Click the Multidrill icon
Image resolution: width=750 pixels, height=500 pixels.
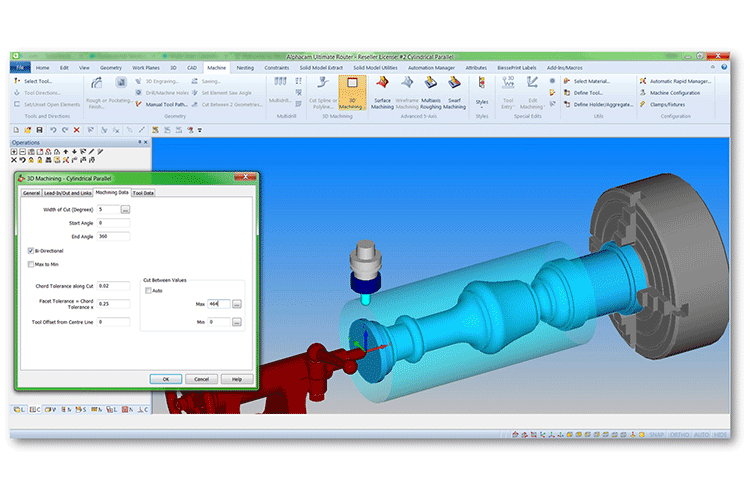pos(280,90)
